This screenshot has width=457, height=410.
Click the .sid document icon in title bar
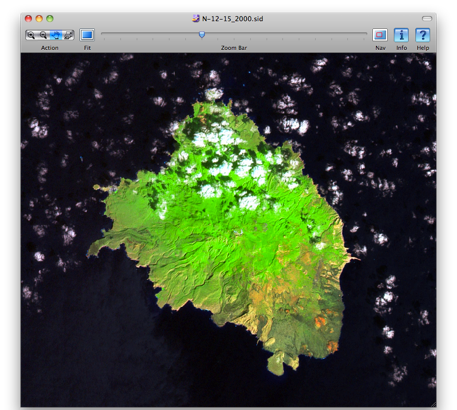(x=196, y=18)
